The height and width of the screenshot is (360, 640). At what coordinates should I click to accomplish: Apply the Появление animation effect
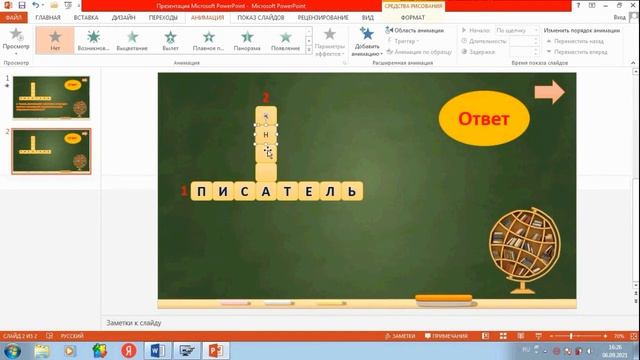[285, 40]
